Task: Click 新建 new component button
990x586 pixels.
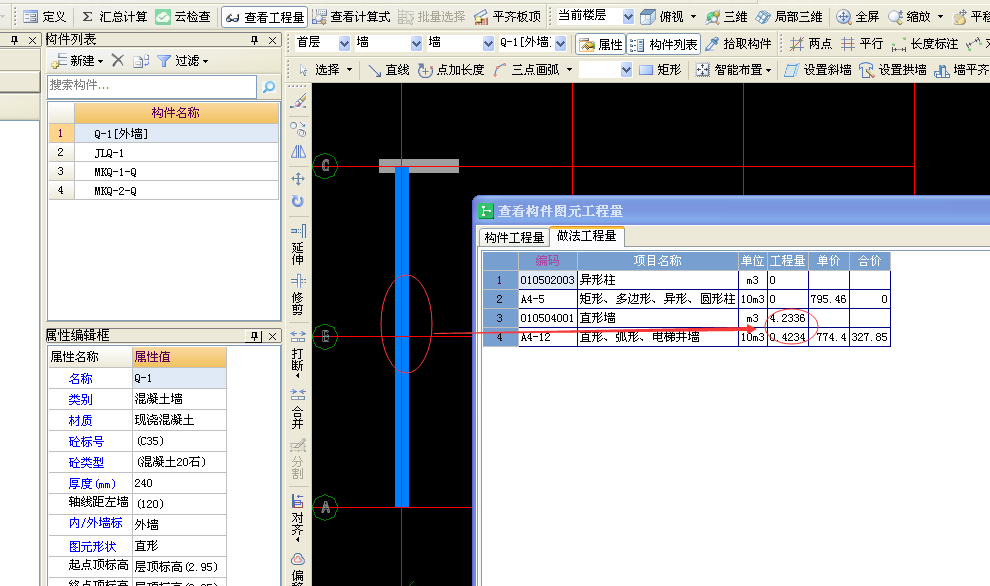Action: click(78, 61)
